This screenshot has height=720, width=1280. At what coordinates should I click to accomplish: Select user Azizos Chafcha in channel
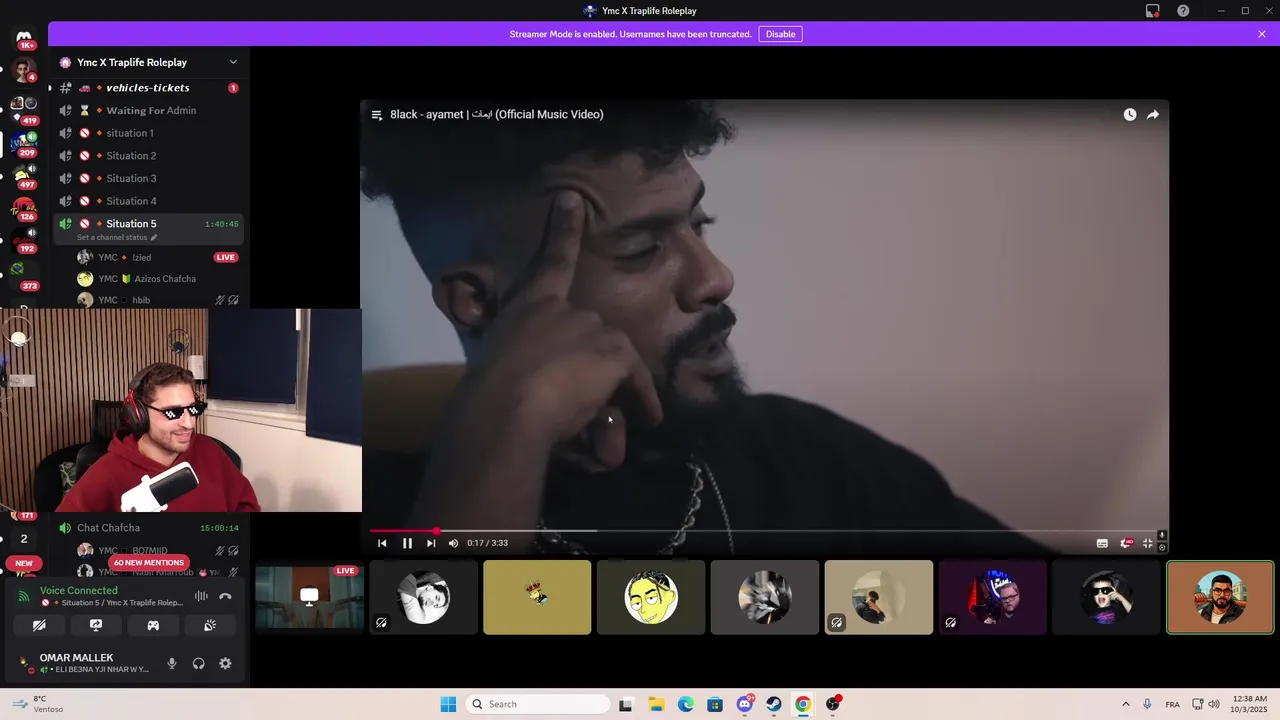click(158, 279)
